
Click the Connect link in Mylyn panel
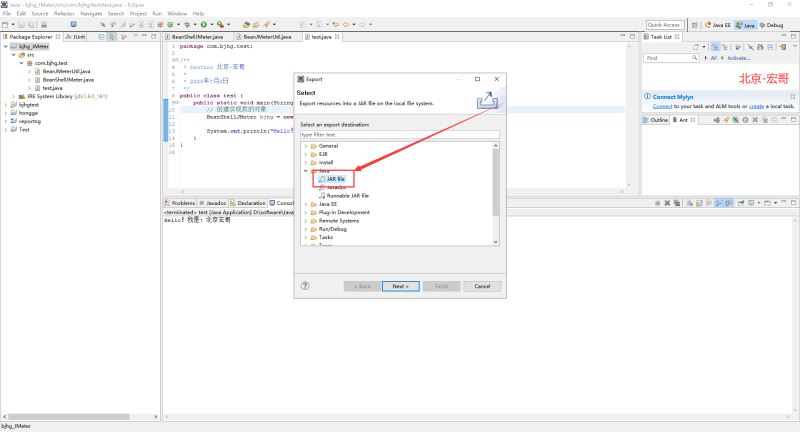coord(662,106)
